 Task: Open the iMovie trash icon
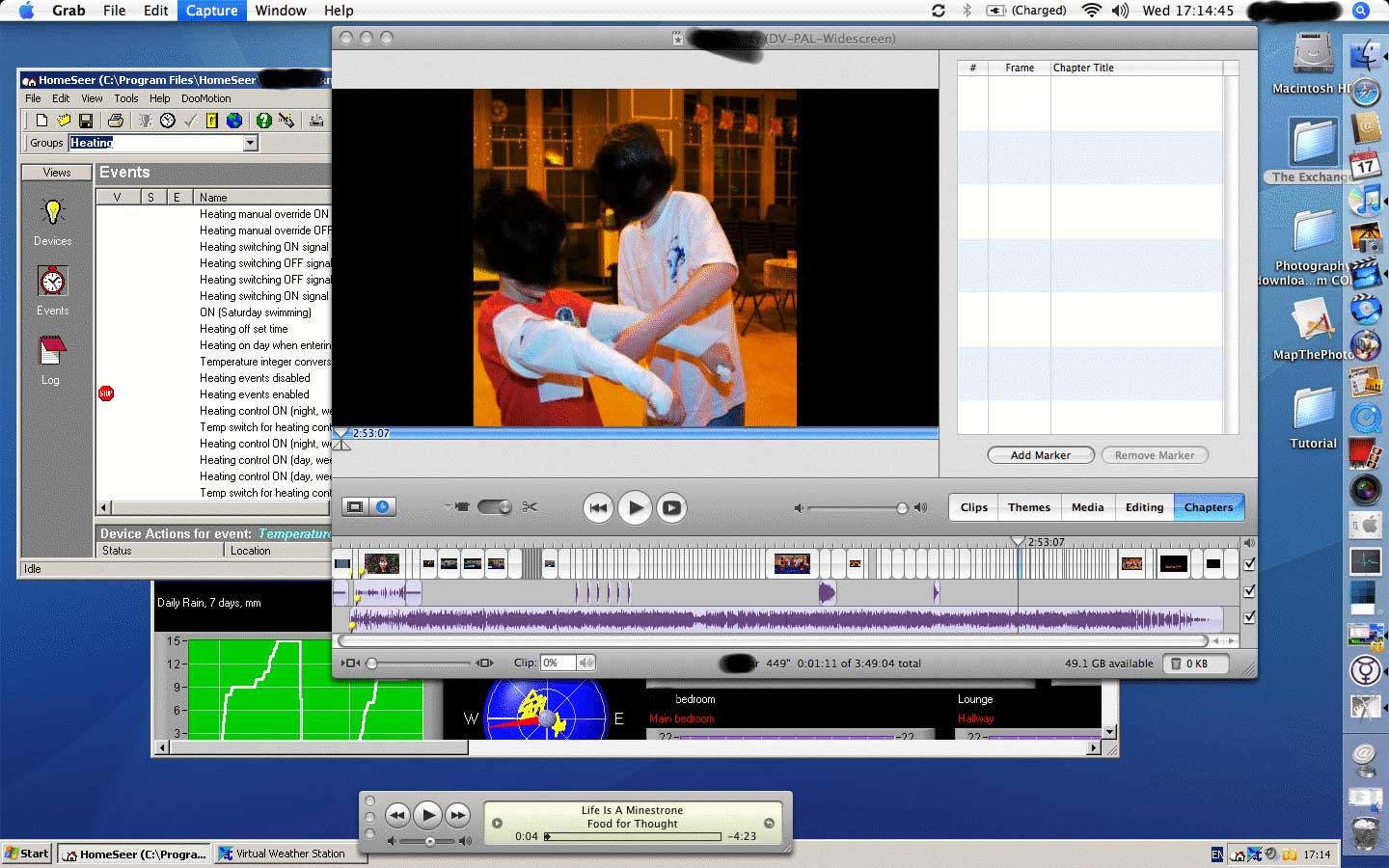tap(1176, 664)
